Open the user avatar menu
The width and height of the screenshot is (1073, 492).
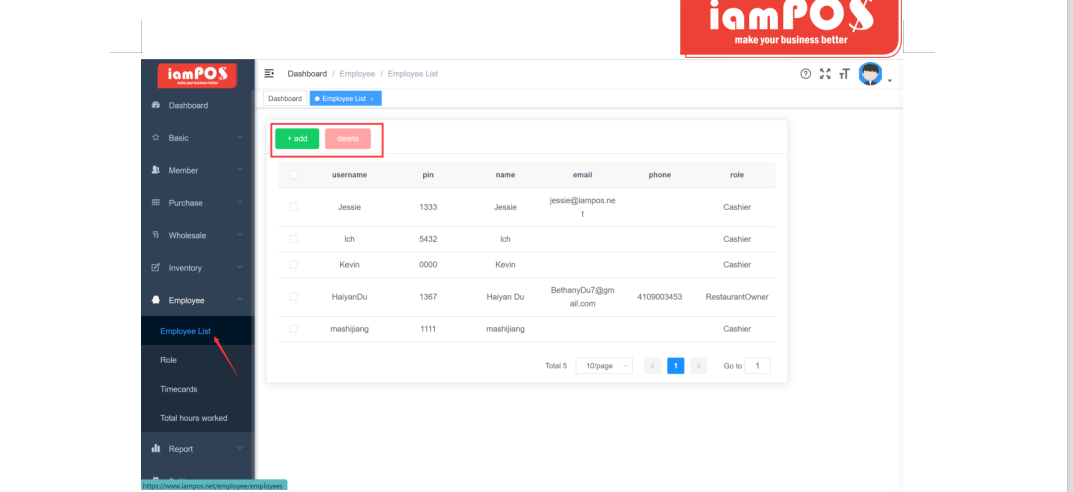[872, 75]
